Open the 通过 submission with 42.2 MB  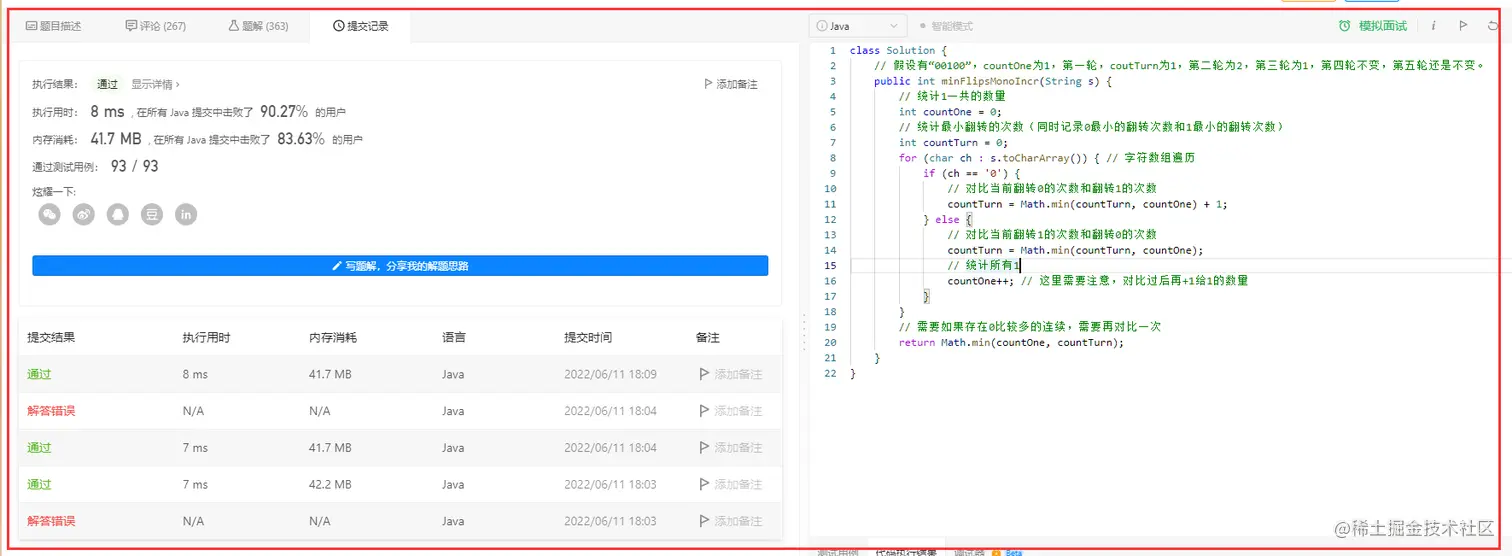(x=39, y=484)
